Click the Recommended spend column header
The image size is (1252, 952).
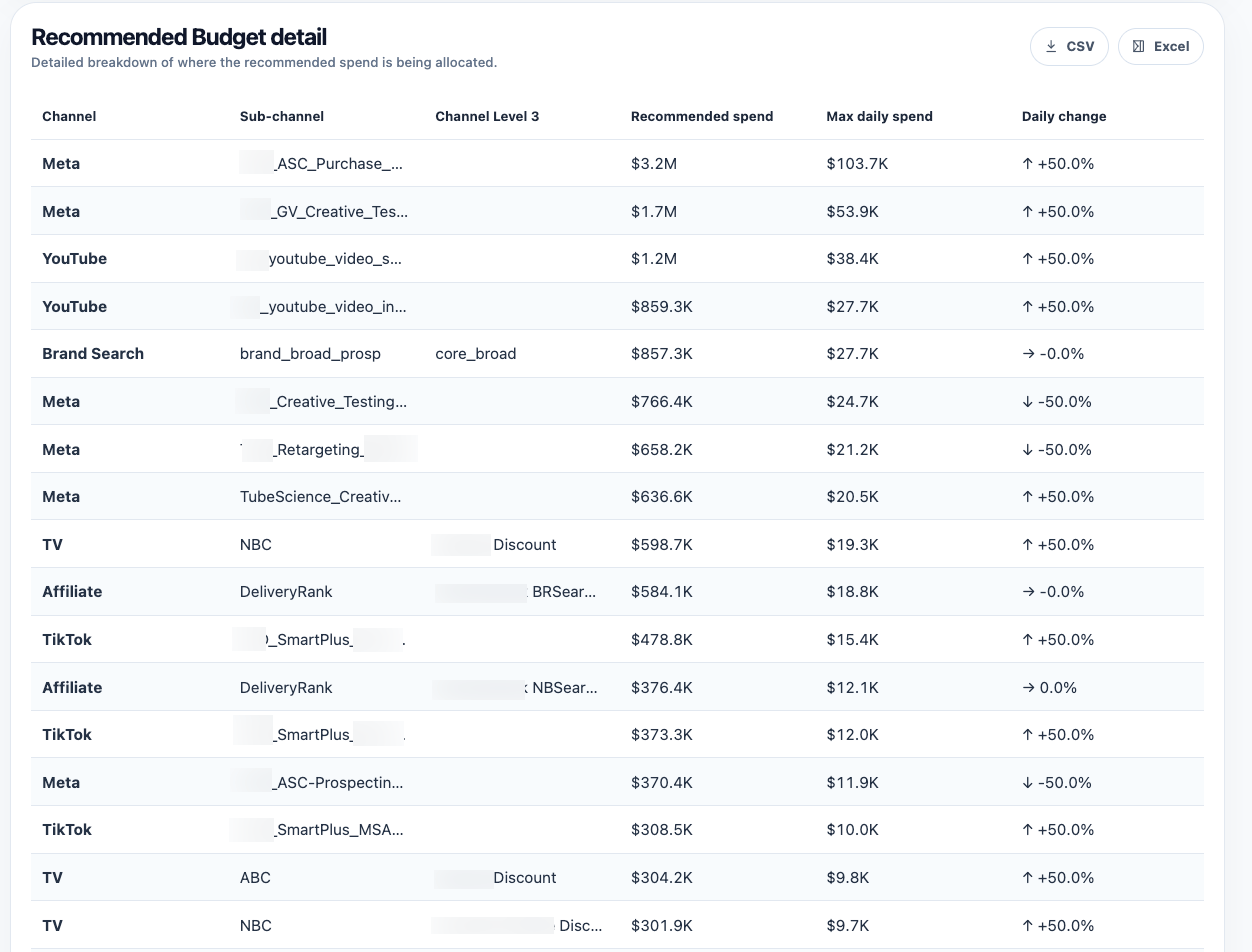(x=702, y=116)
